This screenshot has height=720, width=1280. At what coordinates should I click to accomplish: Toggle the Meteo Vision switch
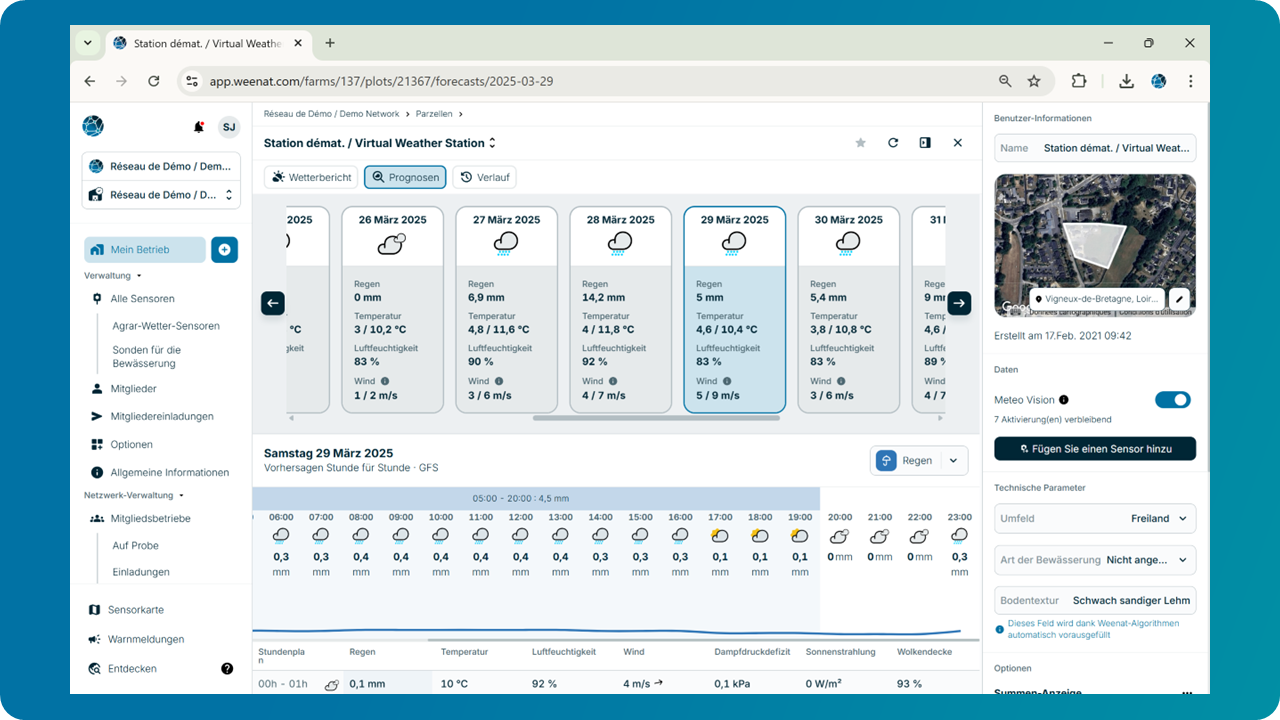tap(1173, 400)
